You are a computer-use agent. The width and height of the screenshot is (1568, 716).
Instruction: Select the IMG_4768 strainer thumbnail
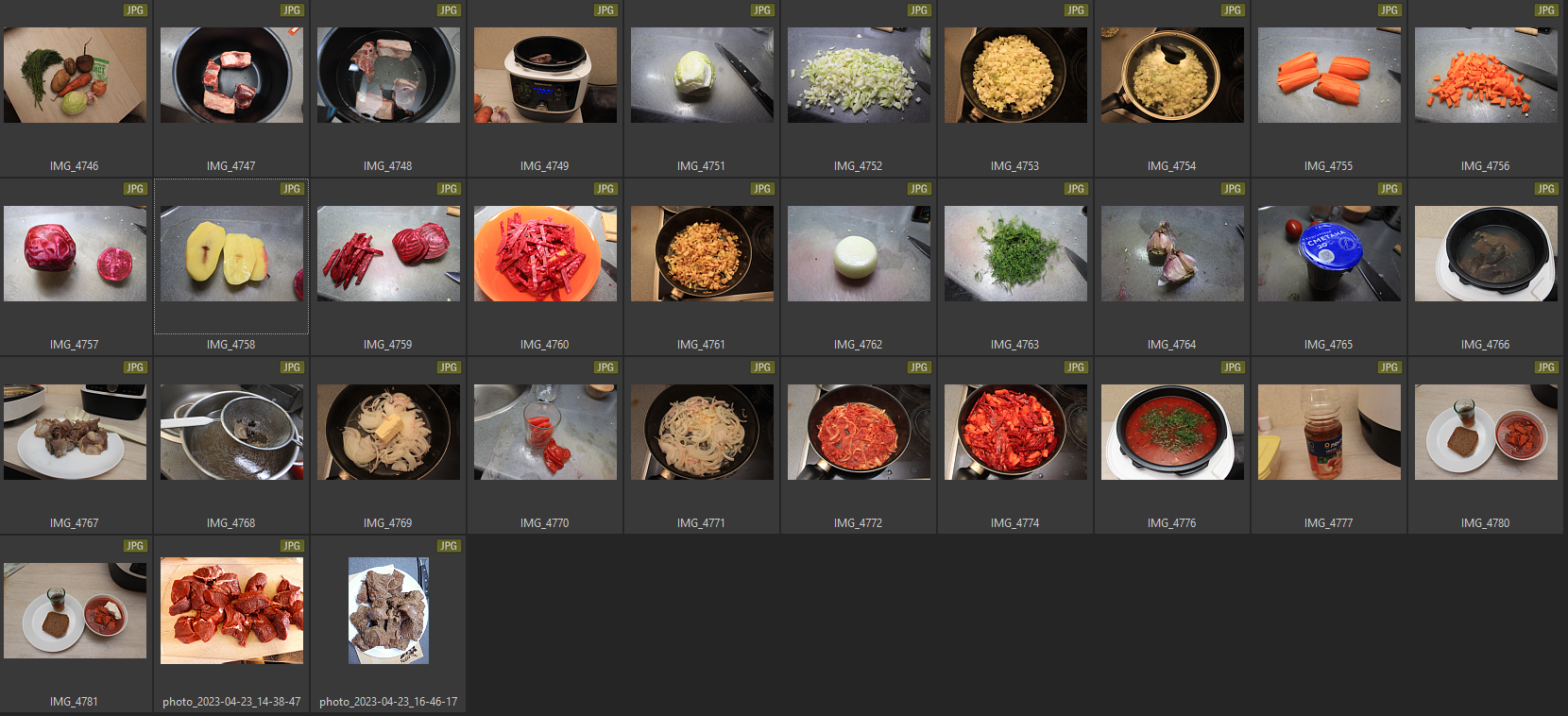pyautogui.click(x=231, y=432)
